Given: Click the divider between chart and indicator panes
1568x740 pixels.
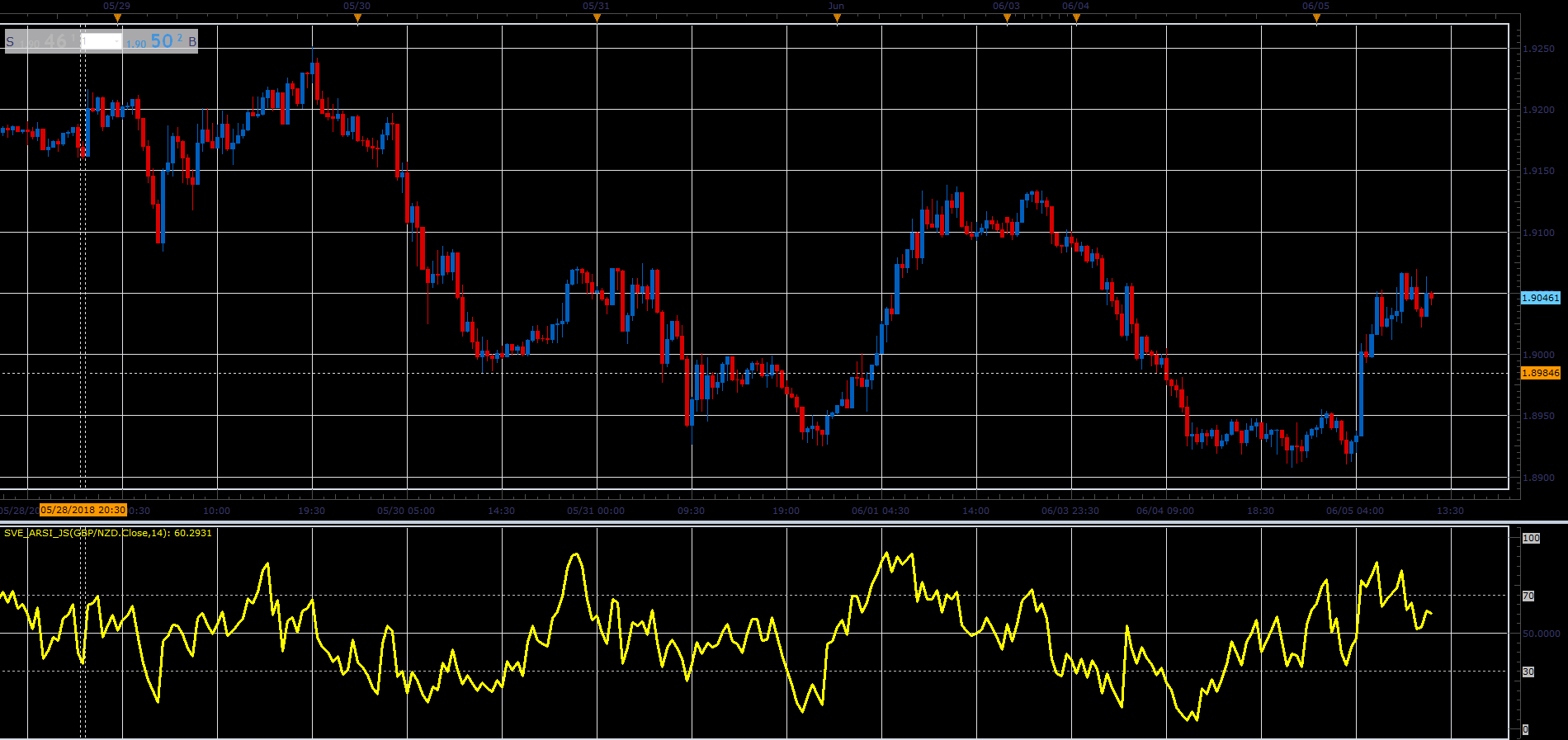Looking at the screenshot, I should click(784, 522).
